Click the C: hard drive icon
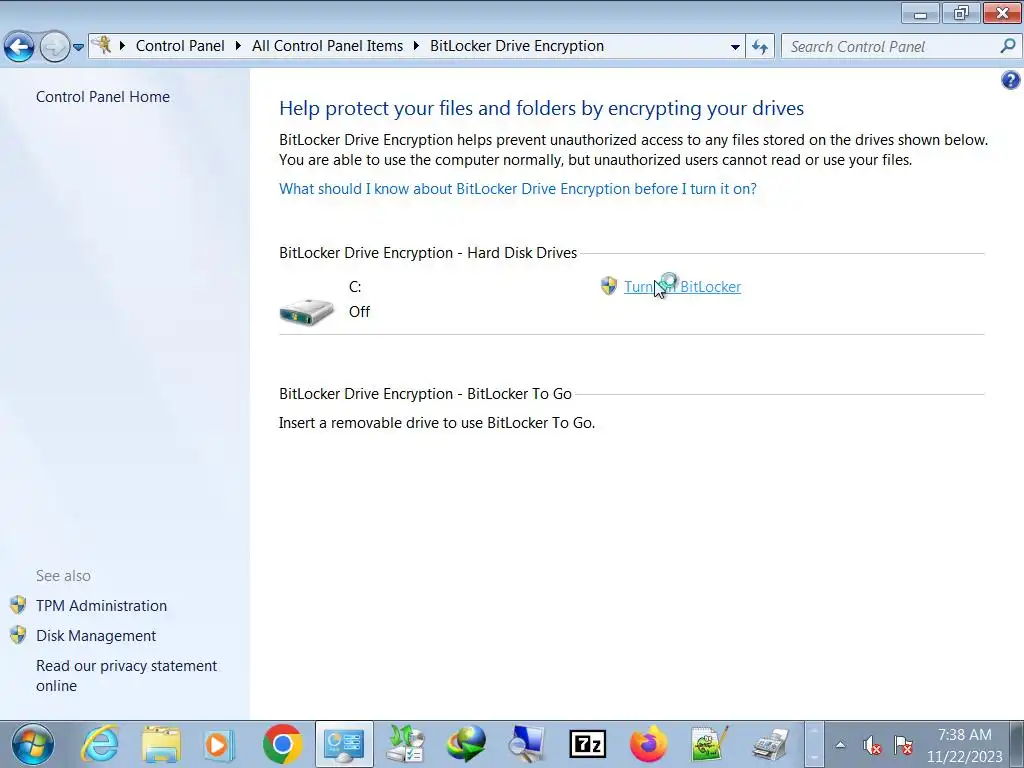This screenshot has height=768, width=1024. 306,312
